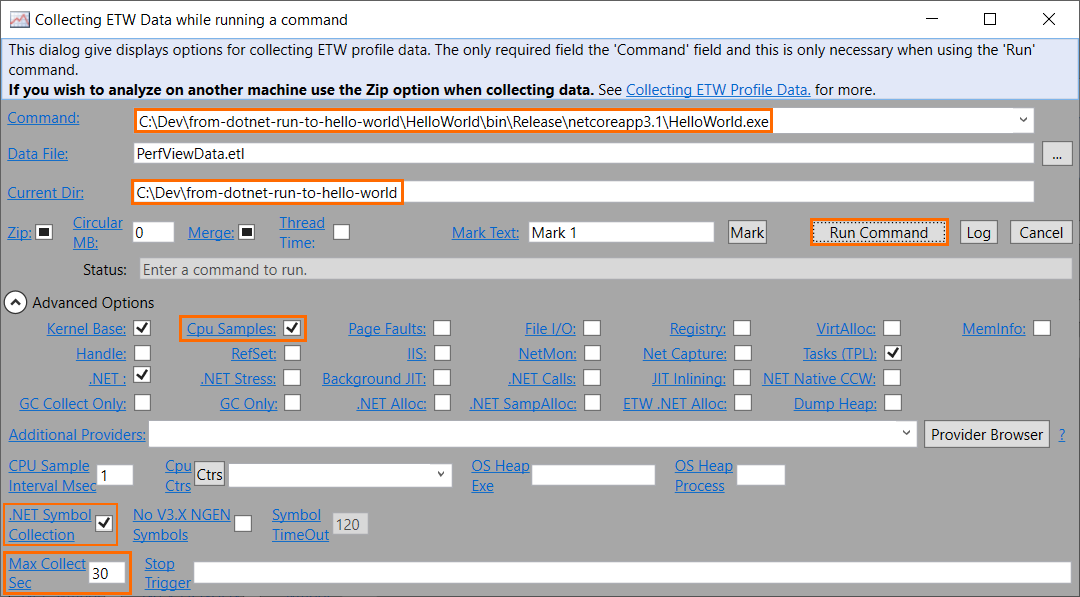Screen dimensions: 1080x597
Task: Enable the IIS checkbox
Action: coord(443,353)
